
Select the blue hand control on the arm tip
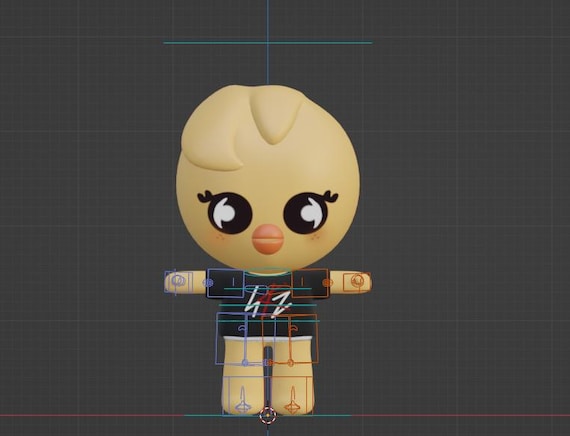(x=178, y=282)
